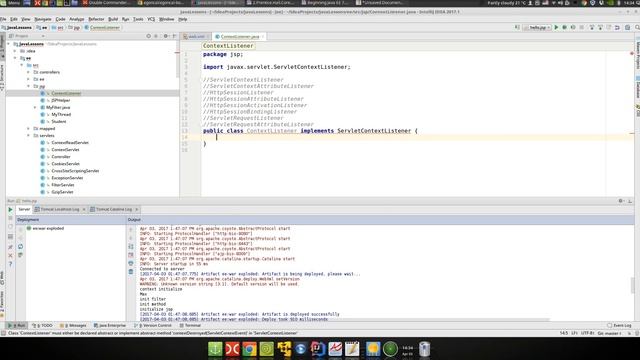Close the Tomcat Localhost Log tab

click(84, 209)
